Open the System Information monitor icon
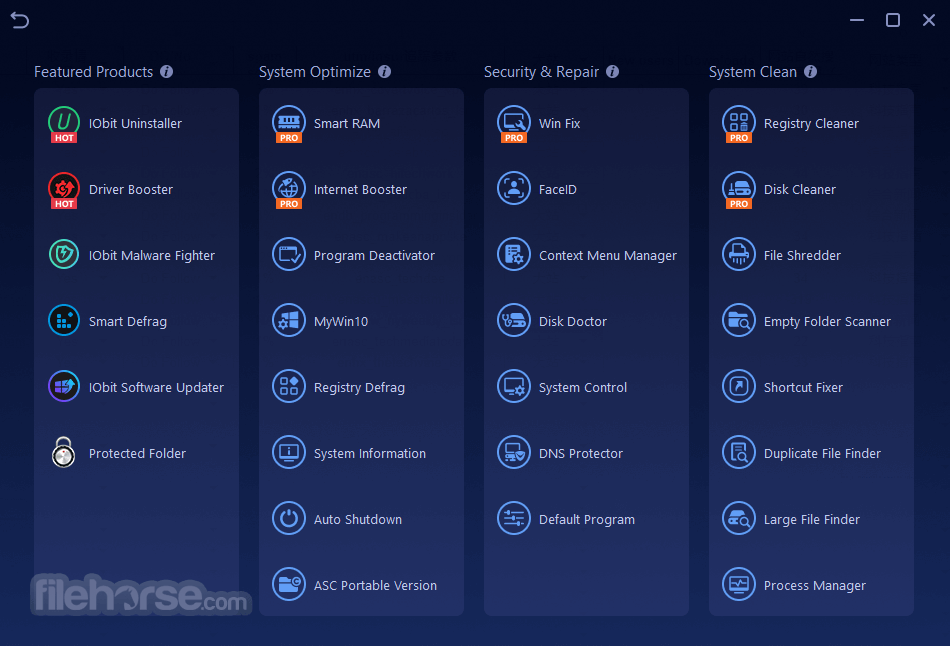The image size is (950, 646). (x=289, y=453)
